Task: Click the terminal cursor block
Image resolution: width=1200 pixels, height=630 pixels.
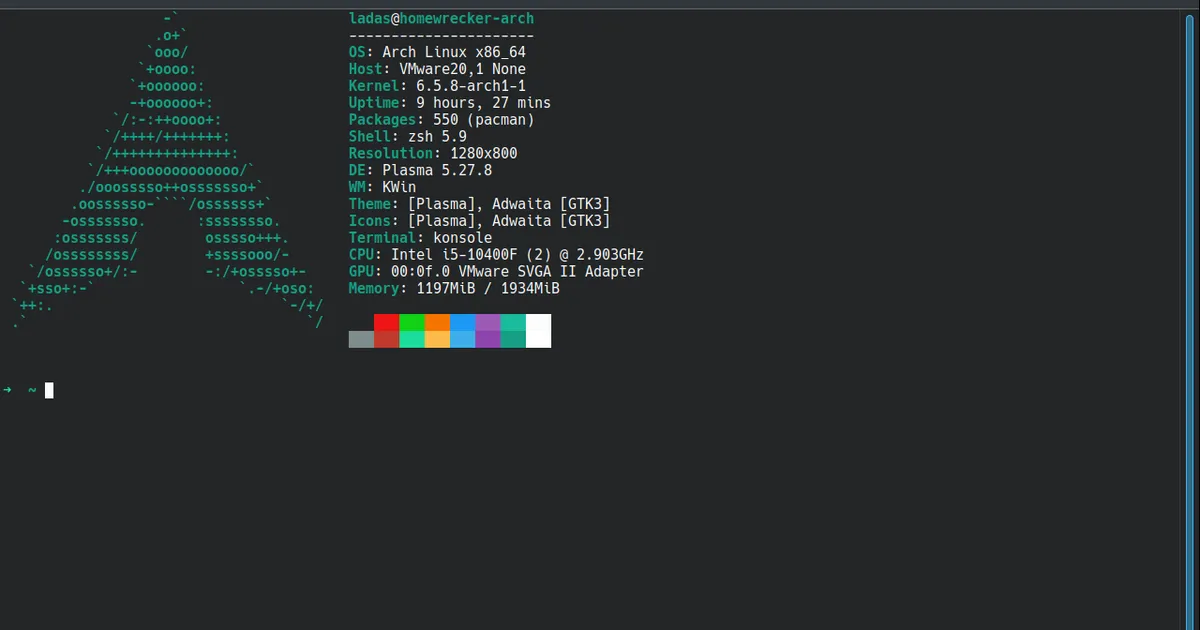Action: pos(48,390)
